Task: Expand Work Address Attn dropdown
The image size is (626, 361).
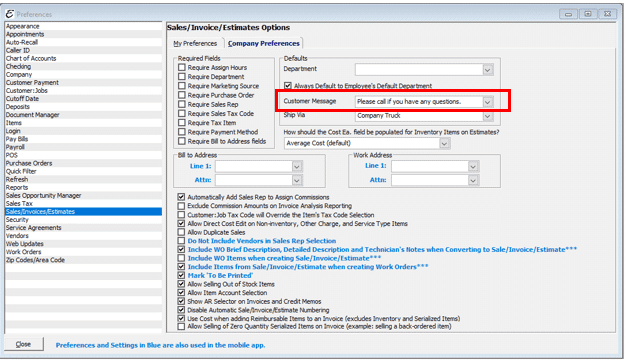Action: (x=473, y=180)
